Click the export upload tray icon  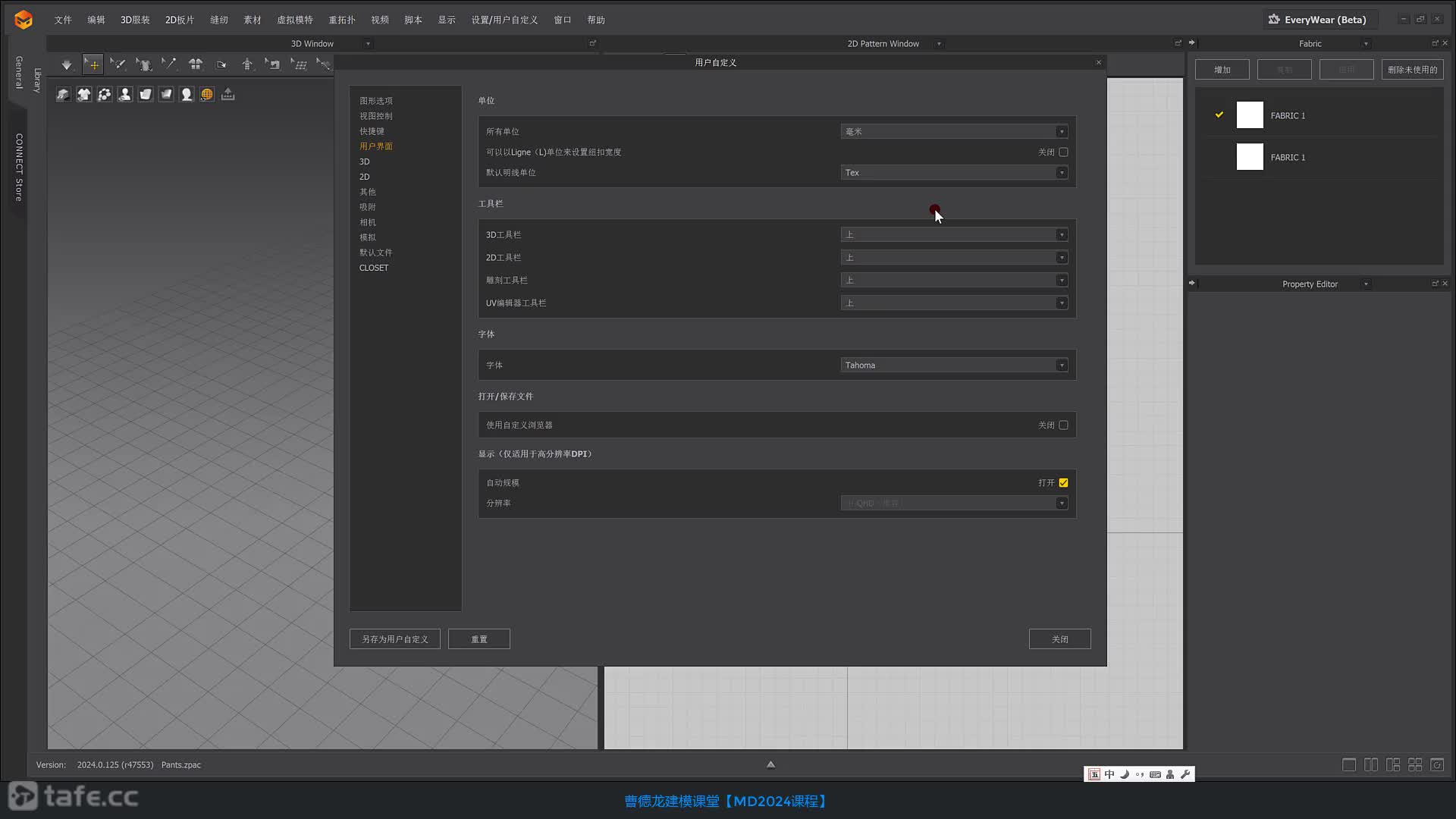click(227, 95)
